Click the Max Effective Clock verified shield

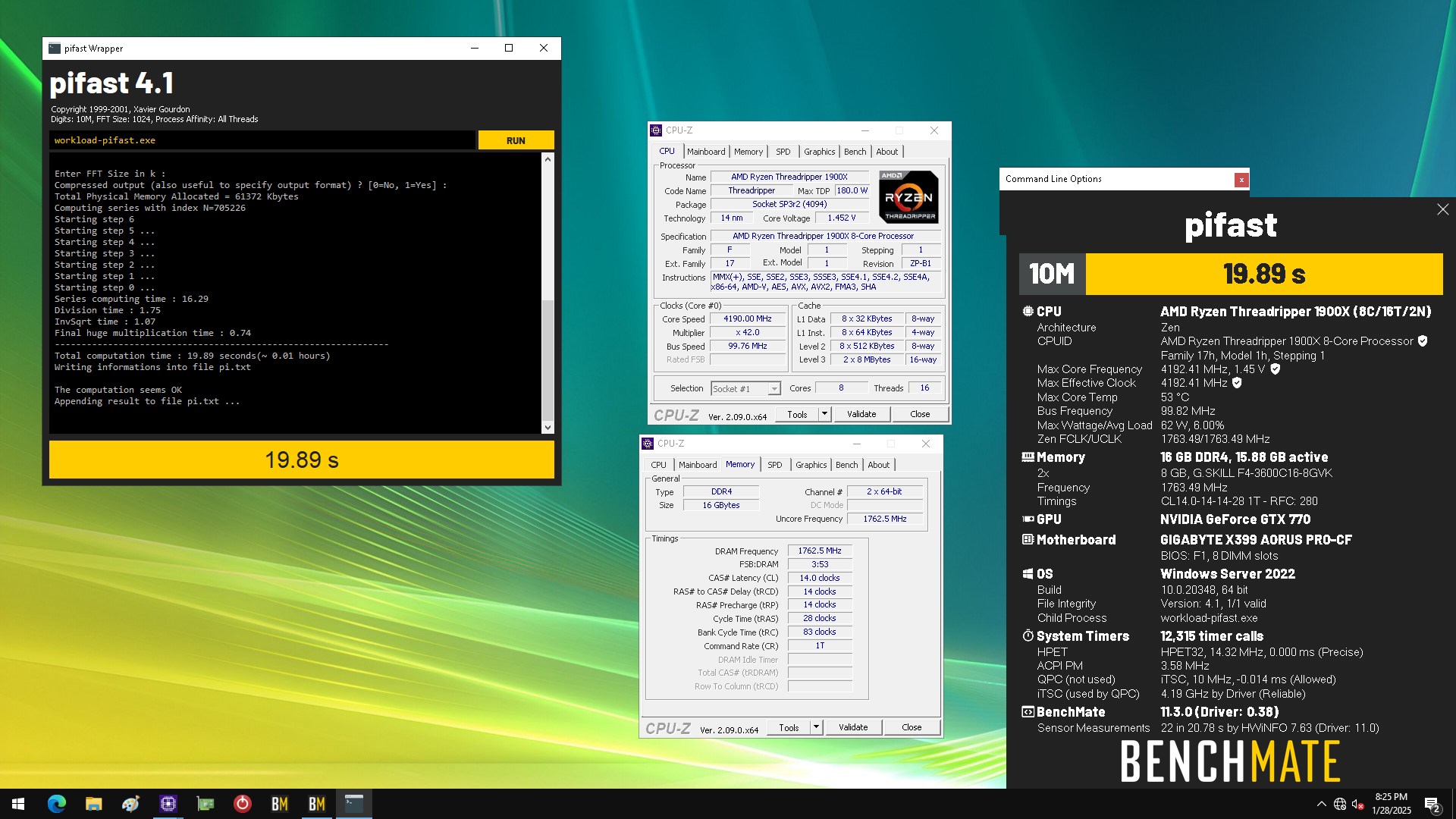point(1237,383)
